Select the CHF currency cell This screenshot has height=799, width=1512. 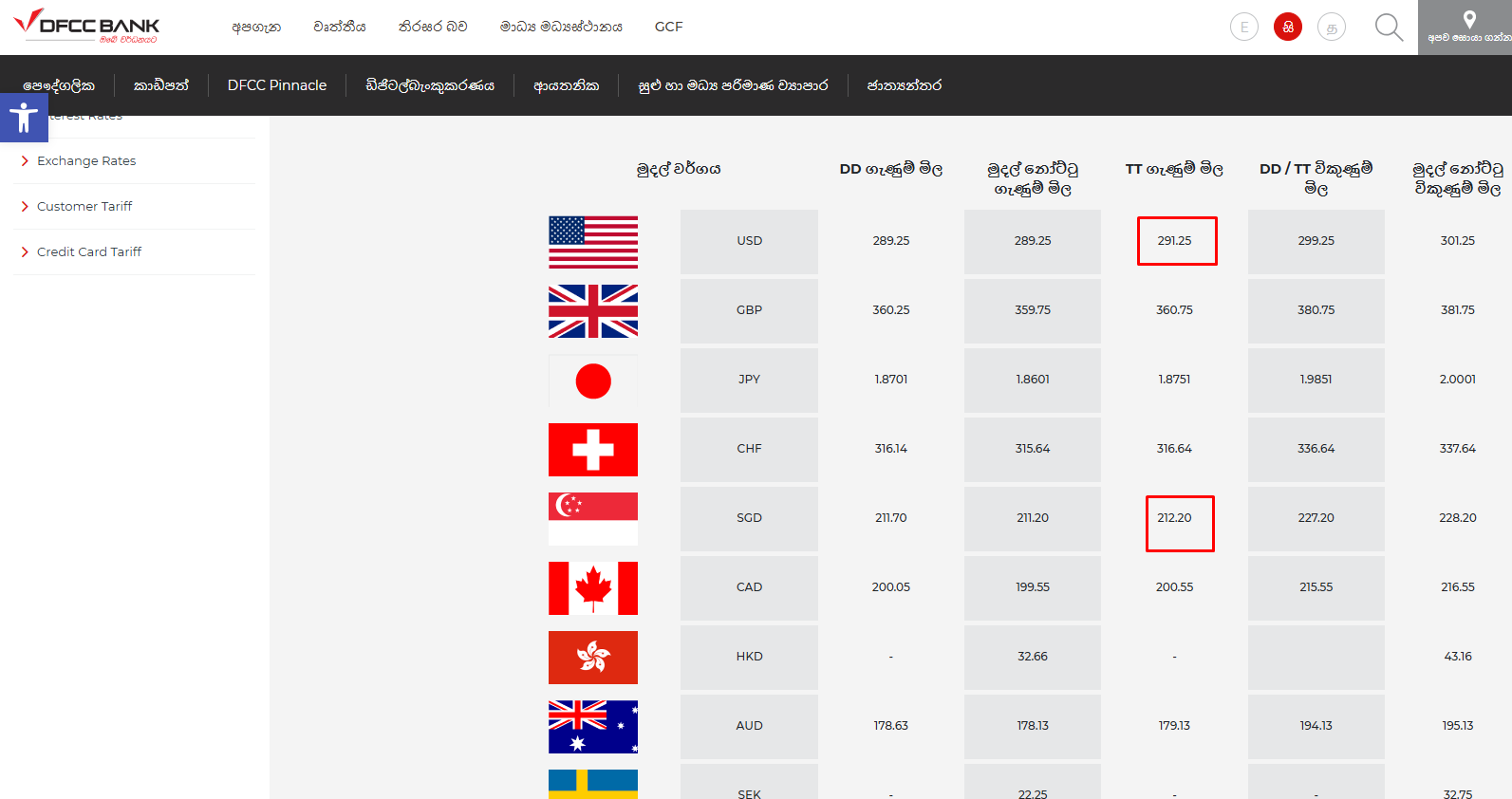[749, 449]
